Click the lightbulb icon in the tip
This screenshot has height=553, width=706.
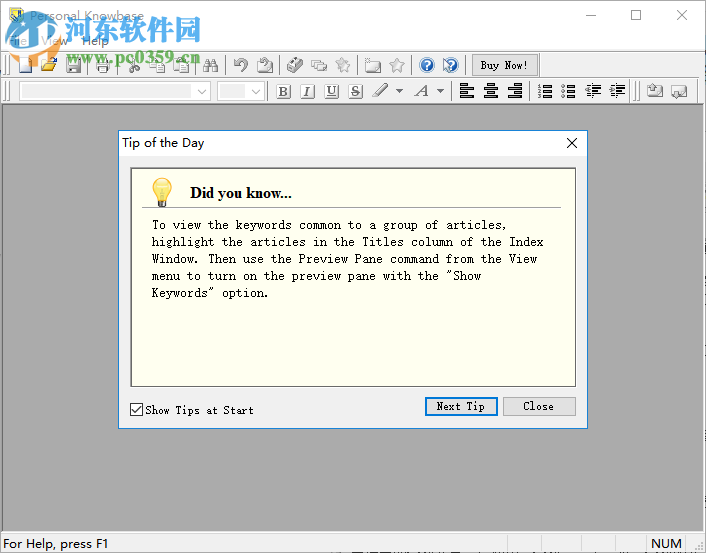pos(162,192)
